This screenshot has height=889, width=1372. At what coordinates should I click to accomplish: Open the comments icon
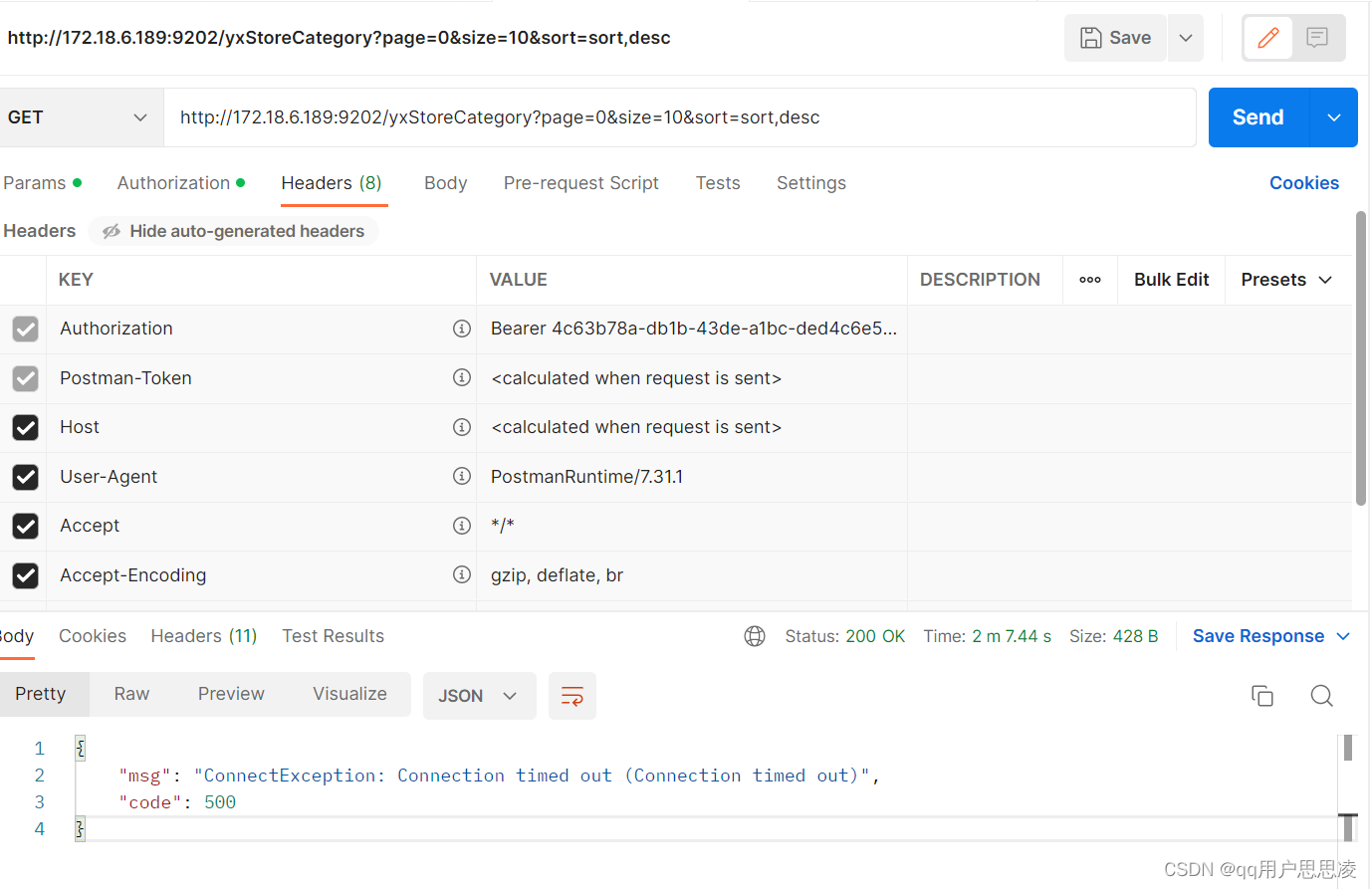[1317, 38]
